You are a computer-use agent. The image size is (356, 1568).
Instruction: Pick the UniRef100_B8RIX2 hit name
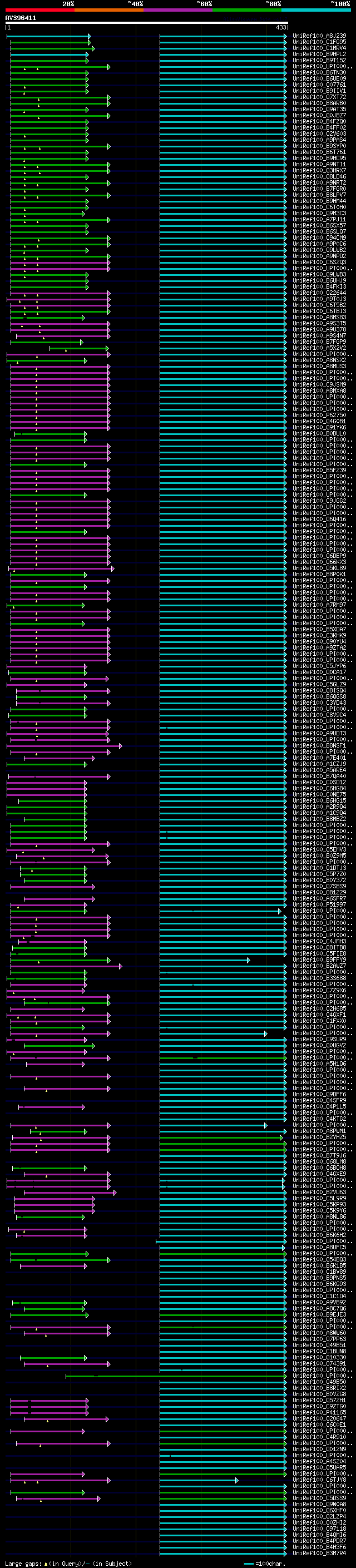click(x=319, y=1388)
